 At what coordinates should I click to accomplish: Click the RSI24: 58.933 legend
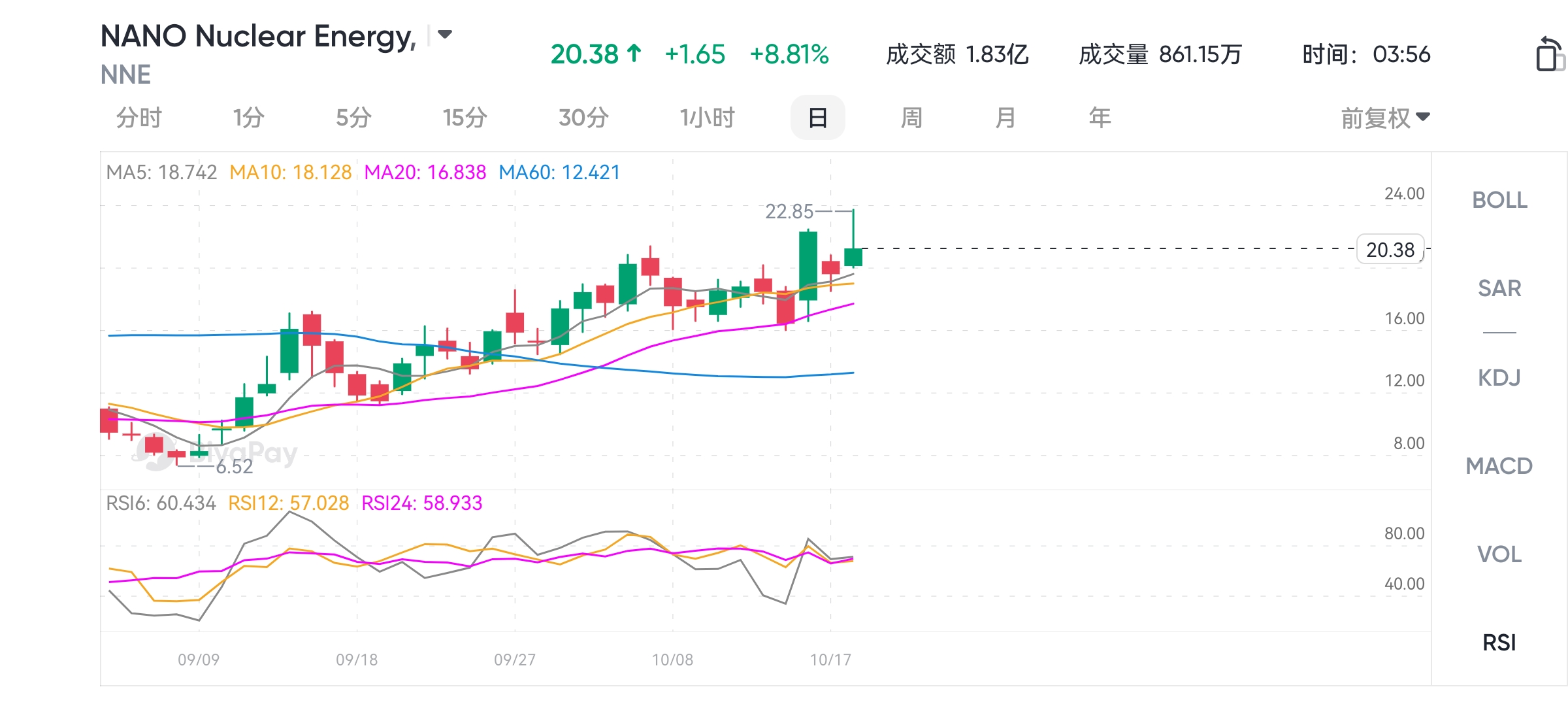422,503
